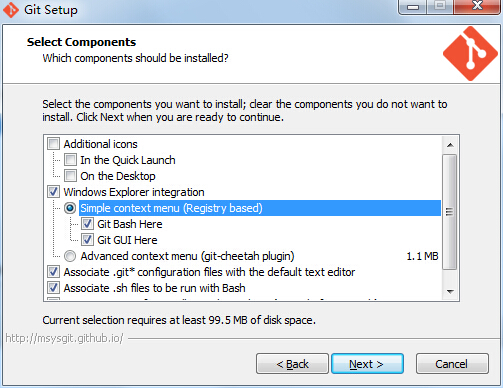Click the scrollbar up arrow
Screen dimensions: 503x388
pos(450,145)
